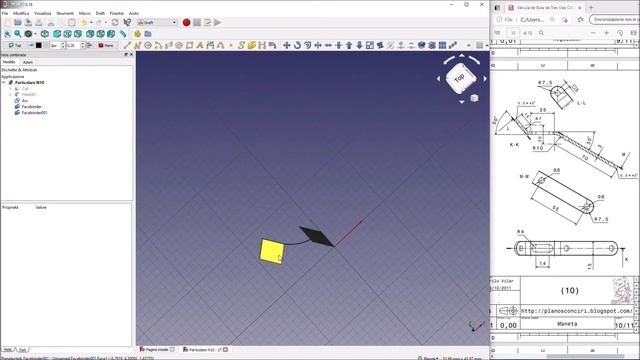Select the Draft Offset tool
The height and width of the screenshot is (360, 640).
point(308,45)
